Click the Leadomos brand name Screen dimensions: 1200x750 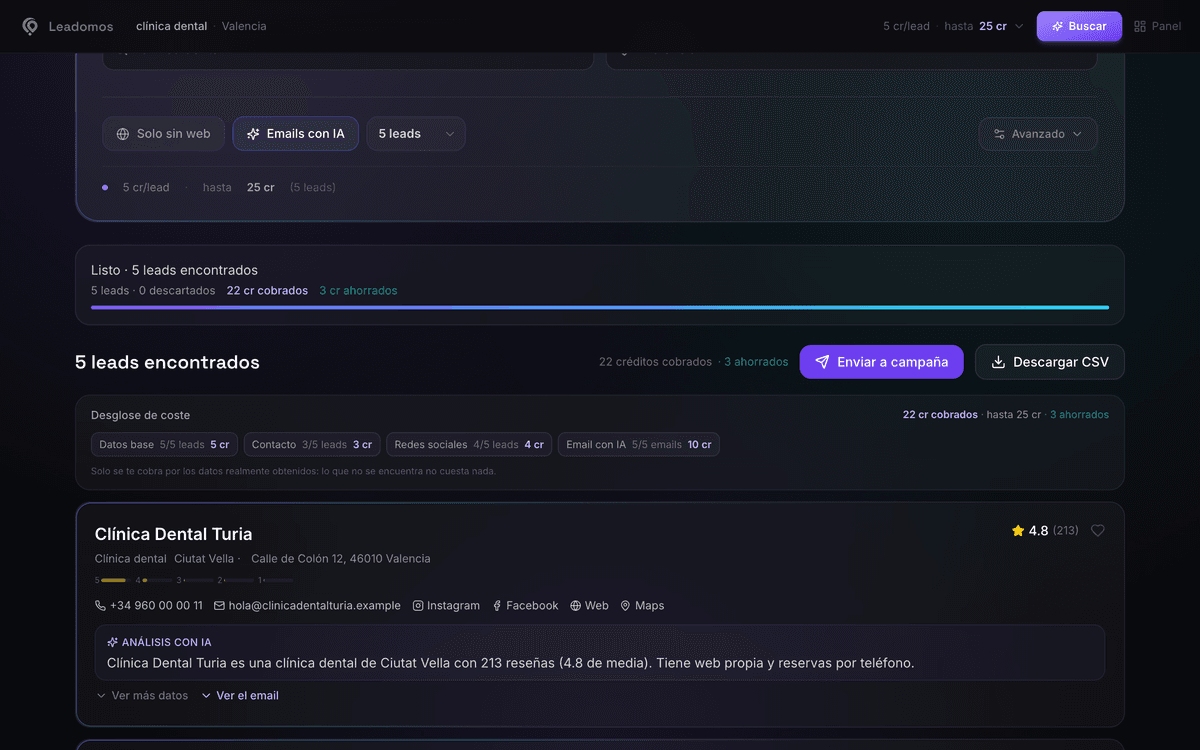[x=81, y=26]
